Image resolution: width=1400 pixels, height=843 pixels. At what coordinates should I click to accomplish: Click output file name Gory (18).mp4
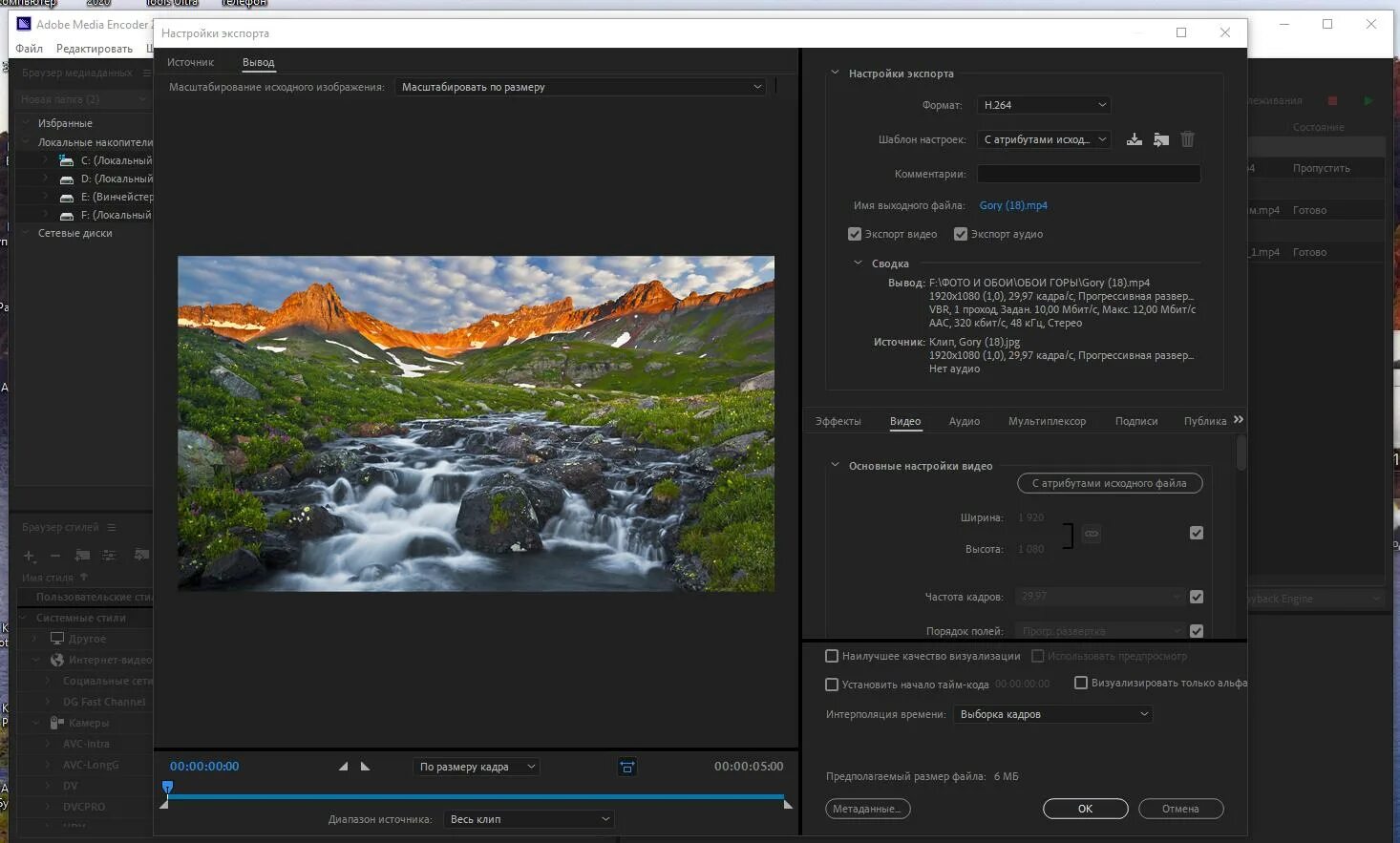(1013, 205)
